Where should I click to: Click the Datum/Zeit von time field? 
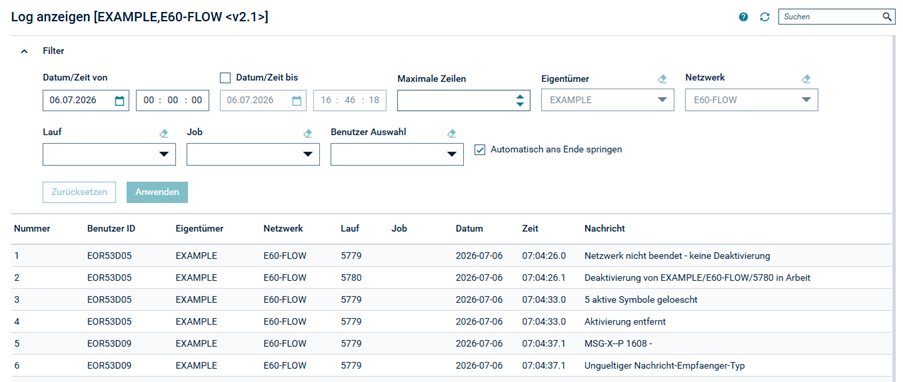click(173, 100)
